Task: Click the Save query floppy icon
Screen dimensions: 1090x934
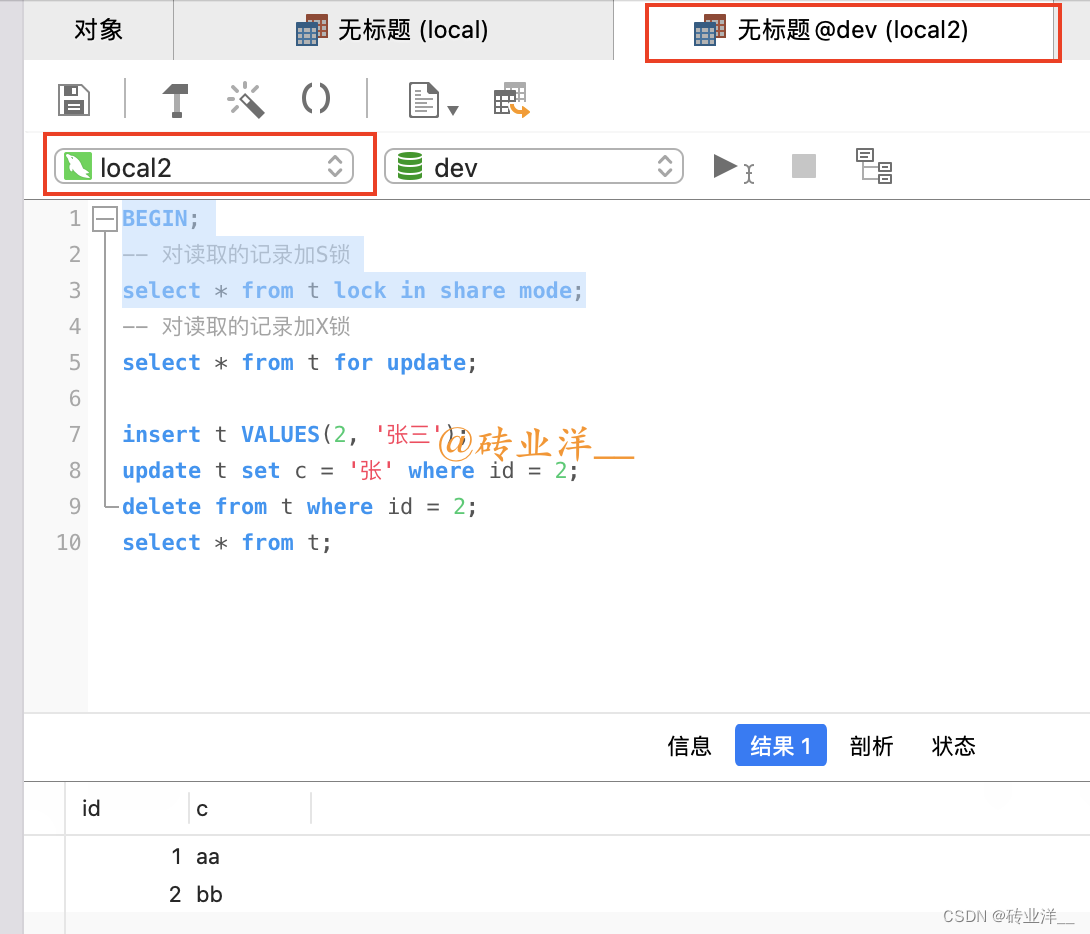Action: (x=74, y=100)
